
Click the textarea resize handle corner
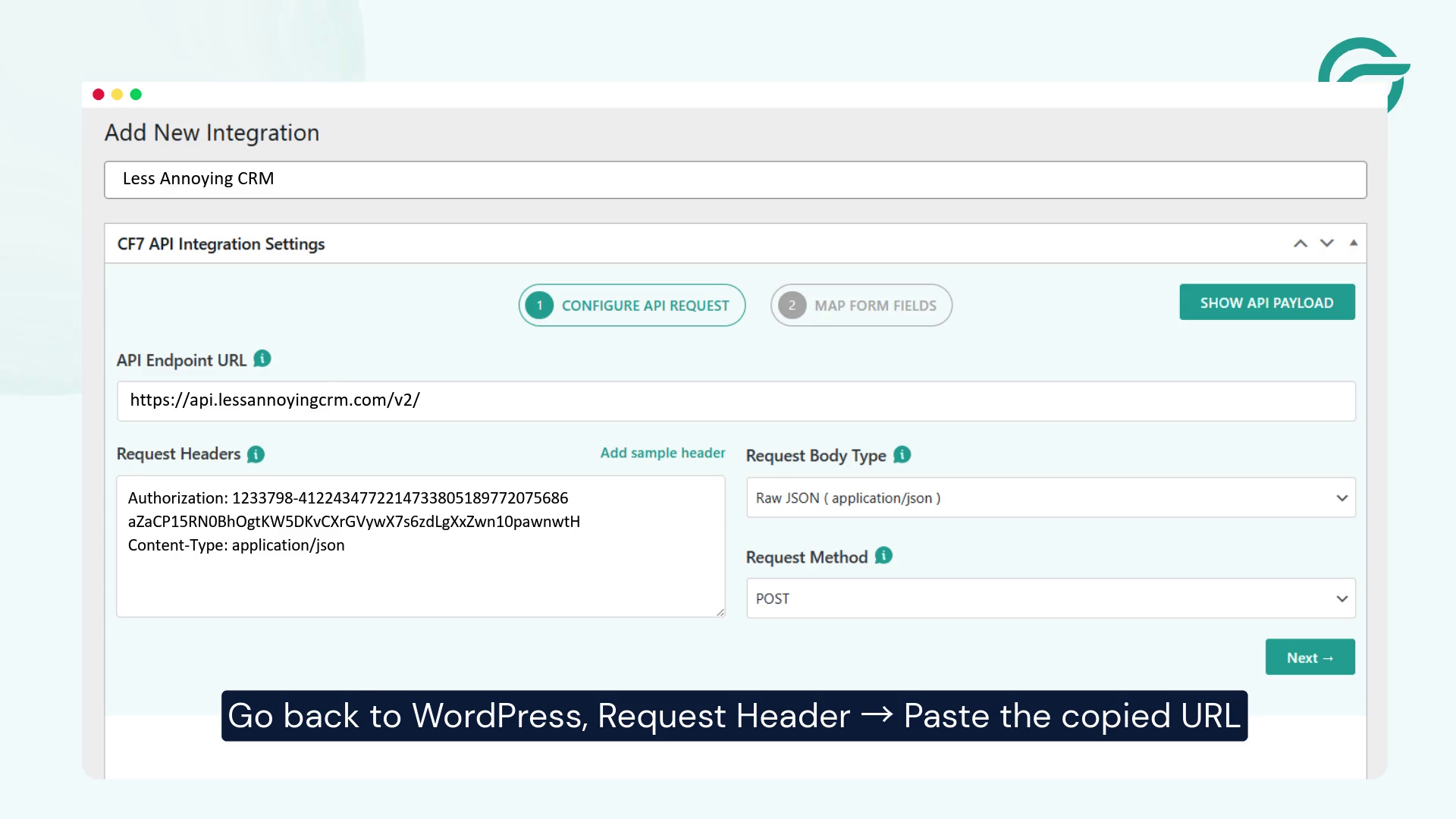[x=720, y=612]
